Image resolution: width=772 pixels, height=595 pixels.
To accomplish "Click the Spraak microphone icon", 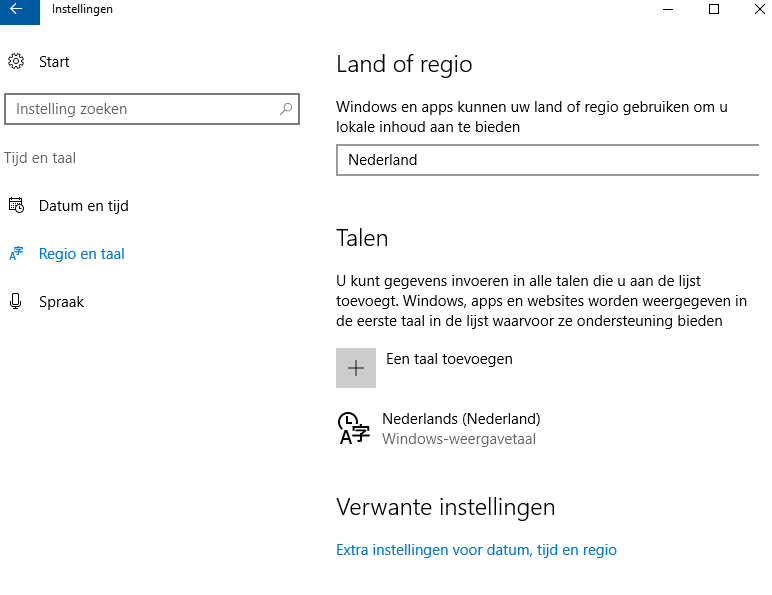I will 16,302.
